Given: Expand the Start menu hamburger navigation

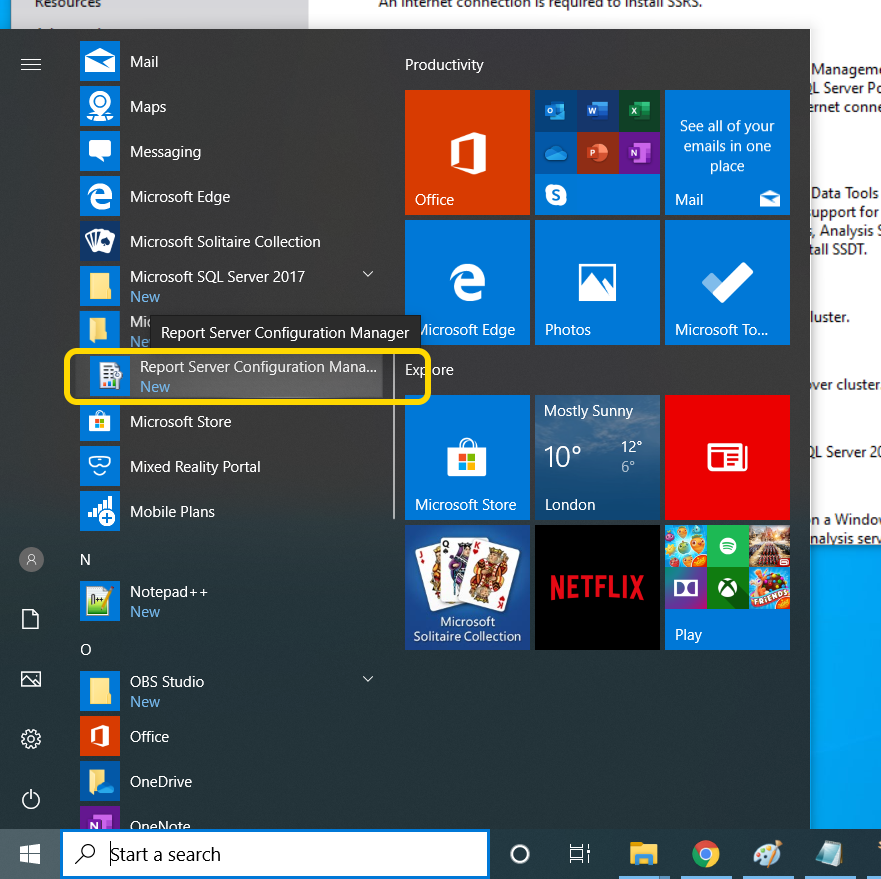Looking at the screenshot, I should 31,64.
